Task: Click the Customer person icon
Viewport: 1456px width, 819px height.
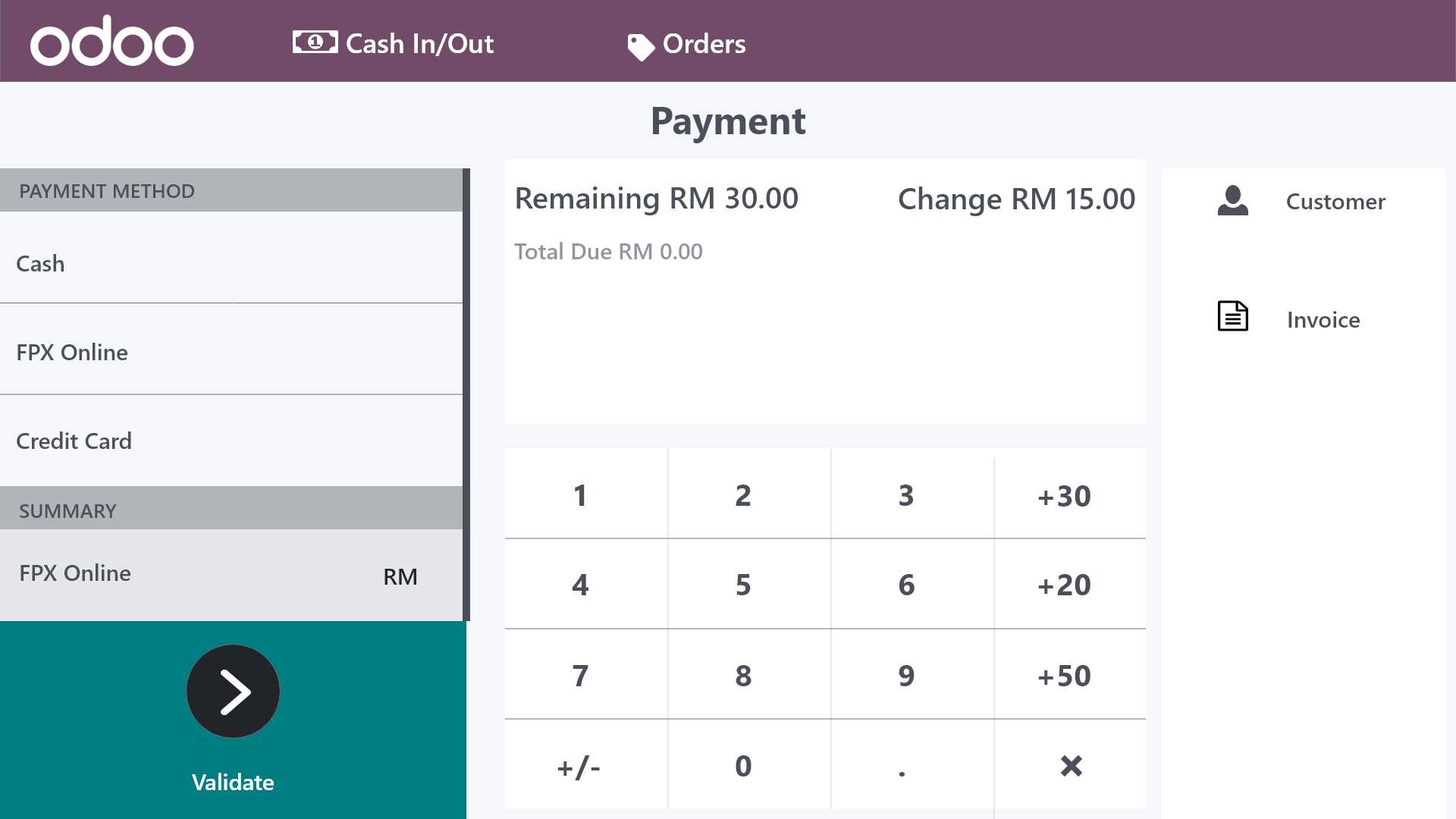Action: 1232,201
